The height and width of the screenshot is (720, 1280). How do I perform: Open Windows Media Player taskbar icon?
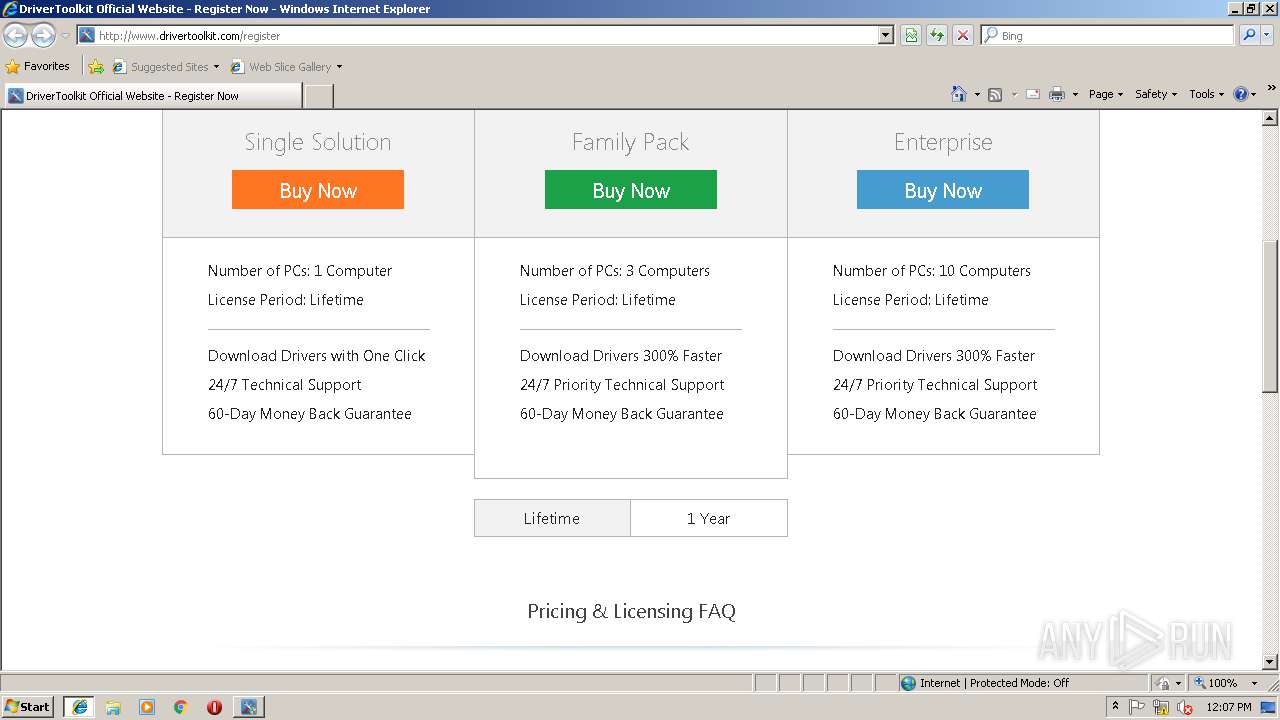click(147, 707)
